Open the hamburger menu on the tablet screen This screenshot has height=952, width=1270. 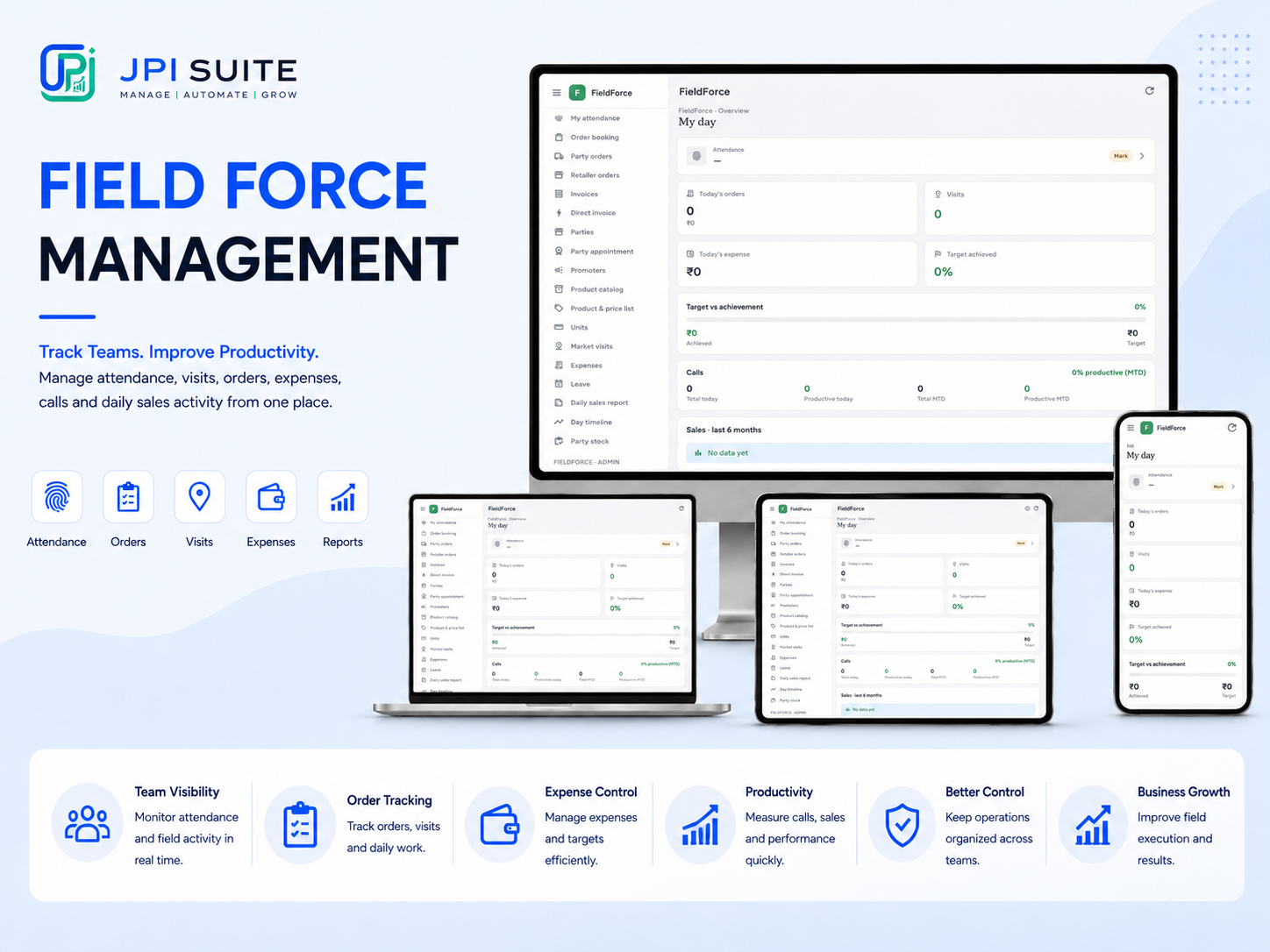click(x=772, y=508)
